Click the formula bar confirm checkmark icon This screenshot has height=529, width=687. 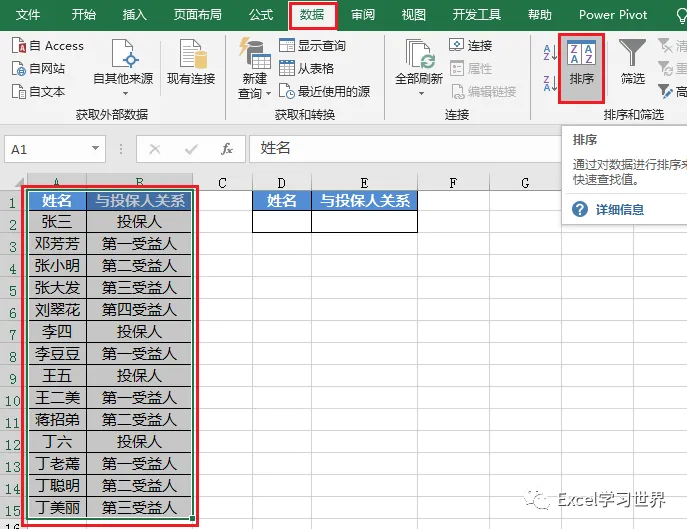coord(191,149)
